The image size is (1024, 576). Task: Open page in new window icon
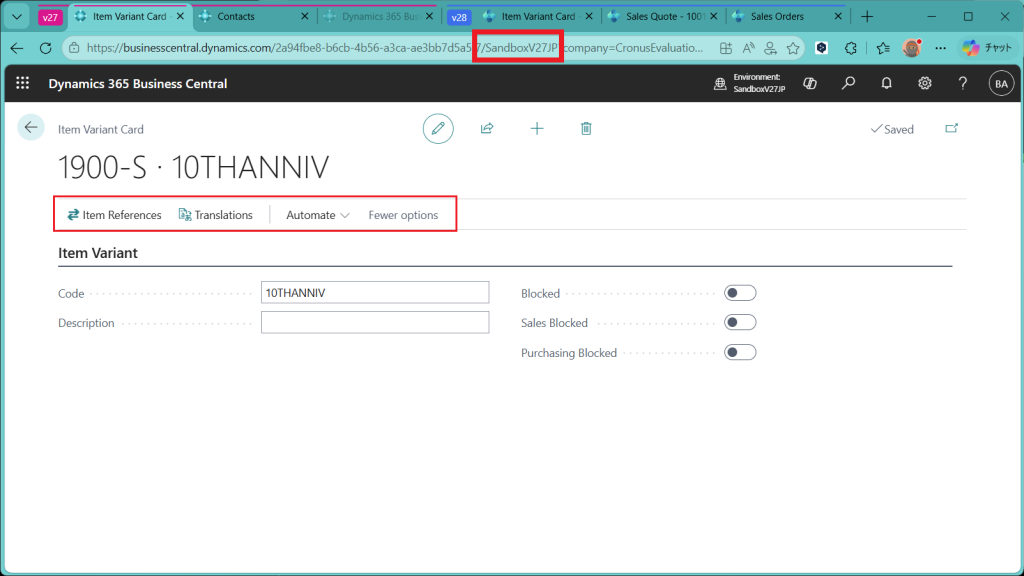point(951,129)
